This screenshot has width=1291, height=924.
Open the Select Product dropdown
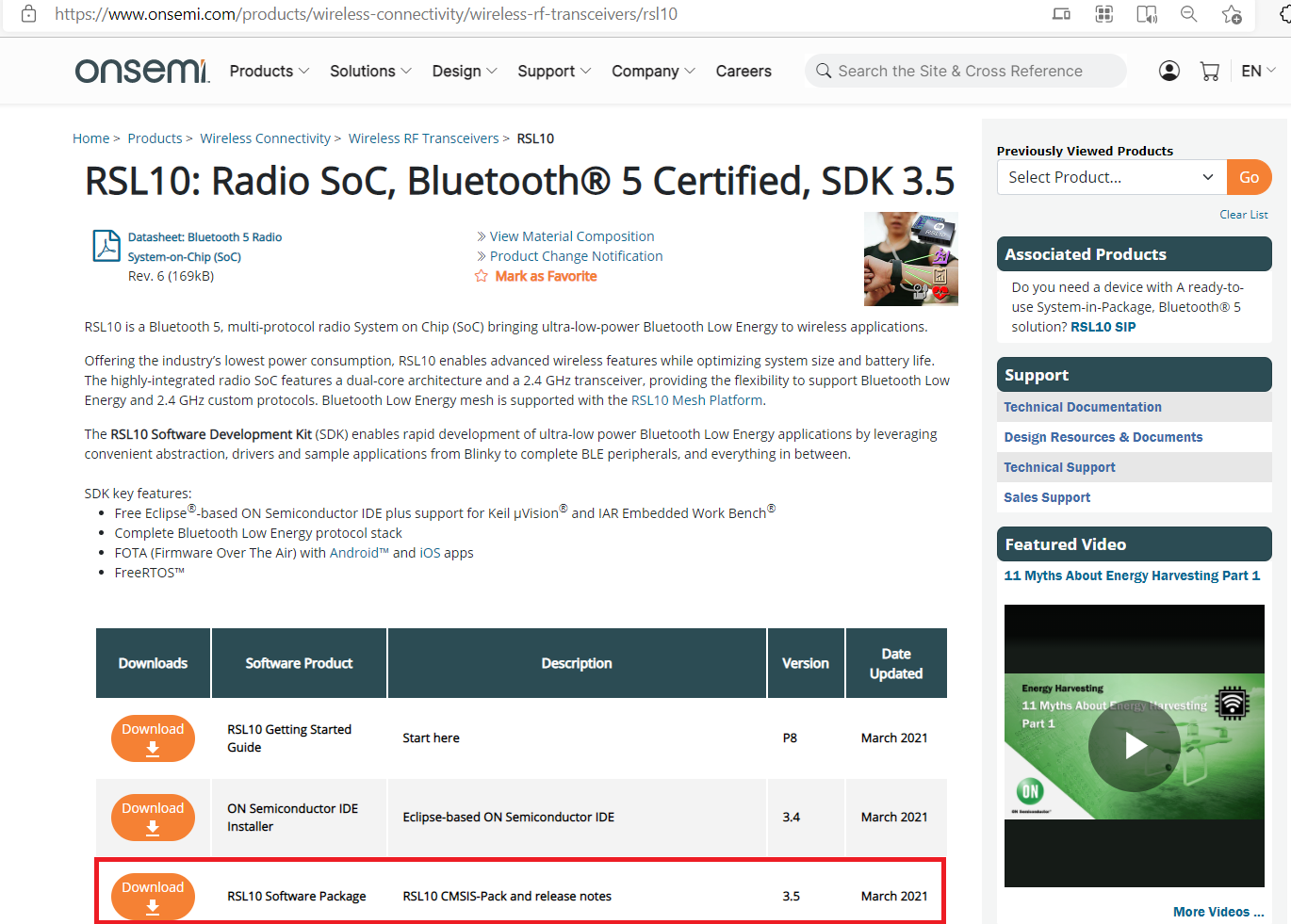1112,177
